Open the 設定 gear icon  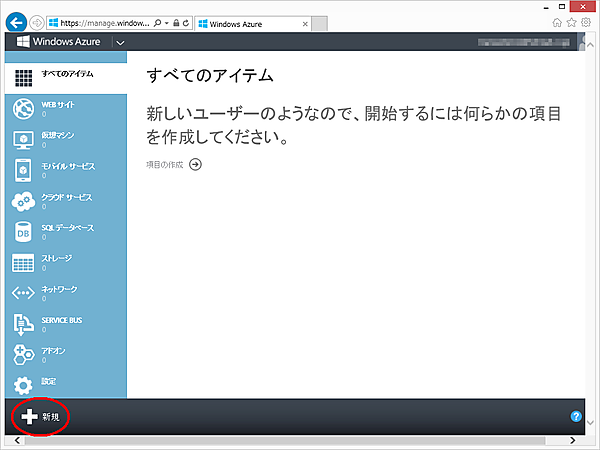pyautogui.click(x=22, y=385)
